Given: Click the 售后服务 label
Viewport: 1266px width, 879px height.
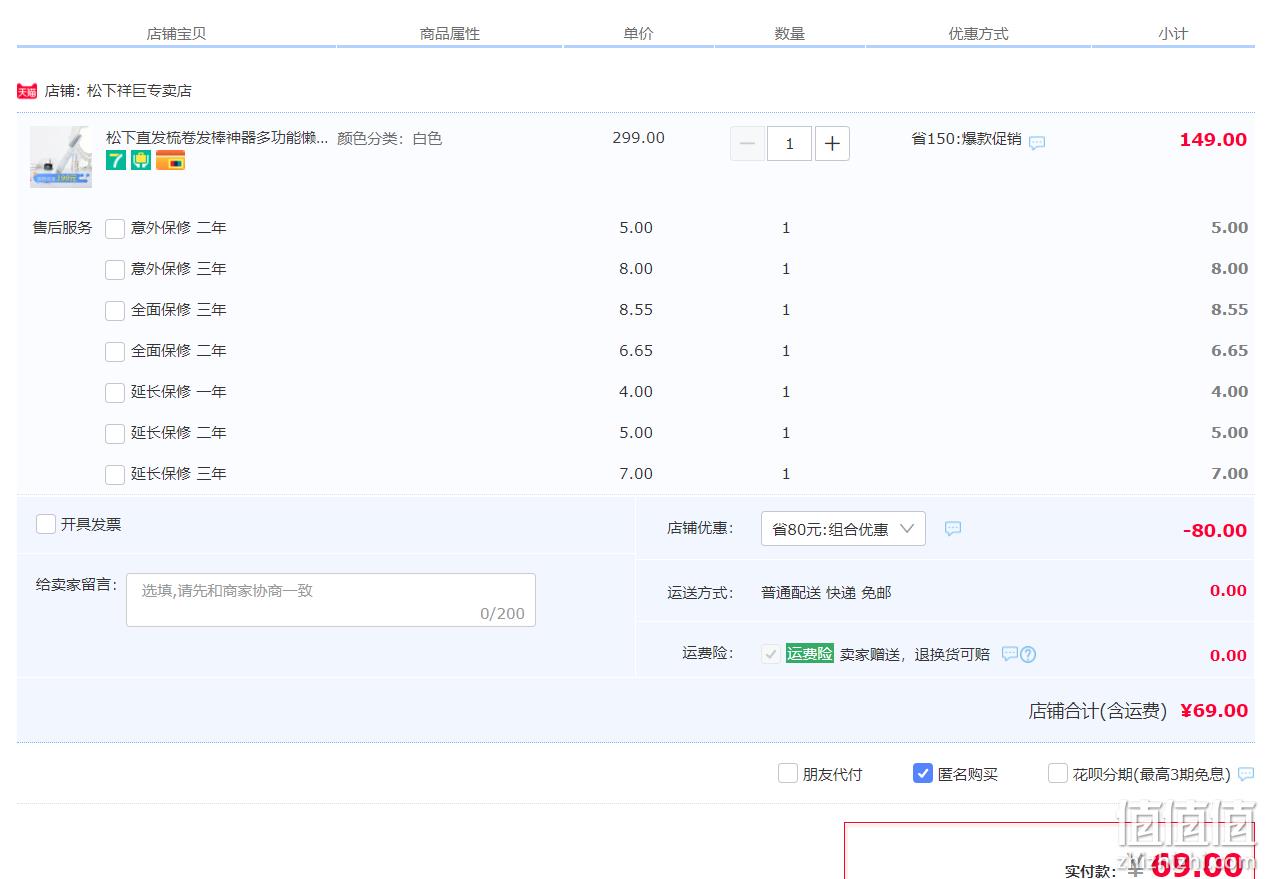Looking at the screenshot, I should click(62, 228).
